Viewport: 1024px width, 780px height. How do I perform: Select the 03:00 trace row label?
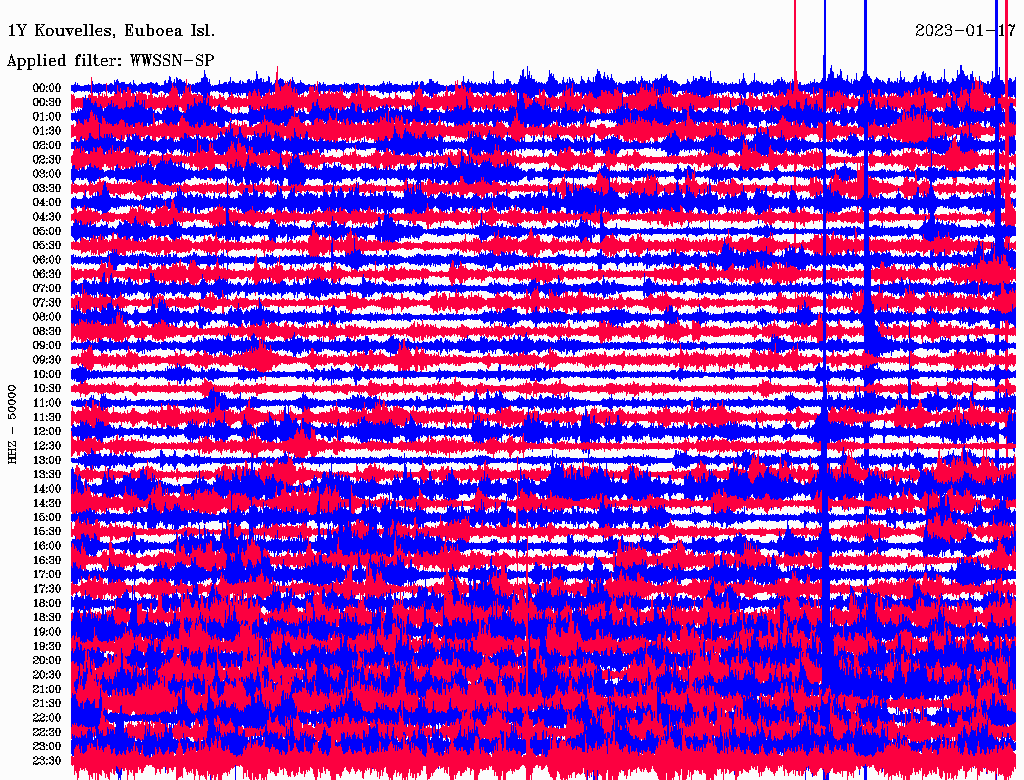[x=47, y=174]
